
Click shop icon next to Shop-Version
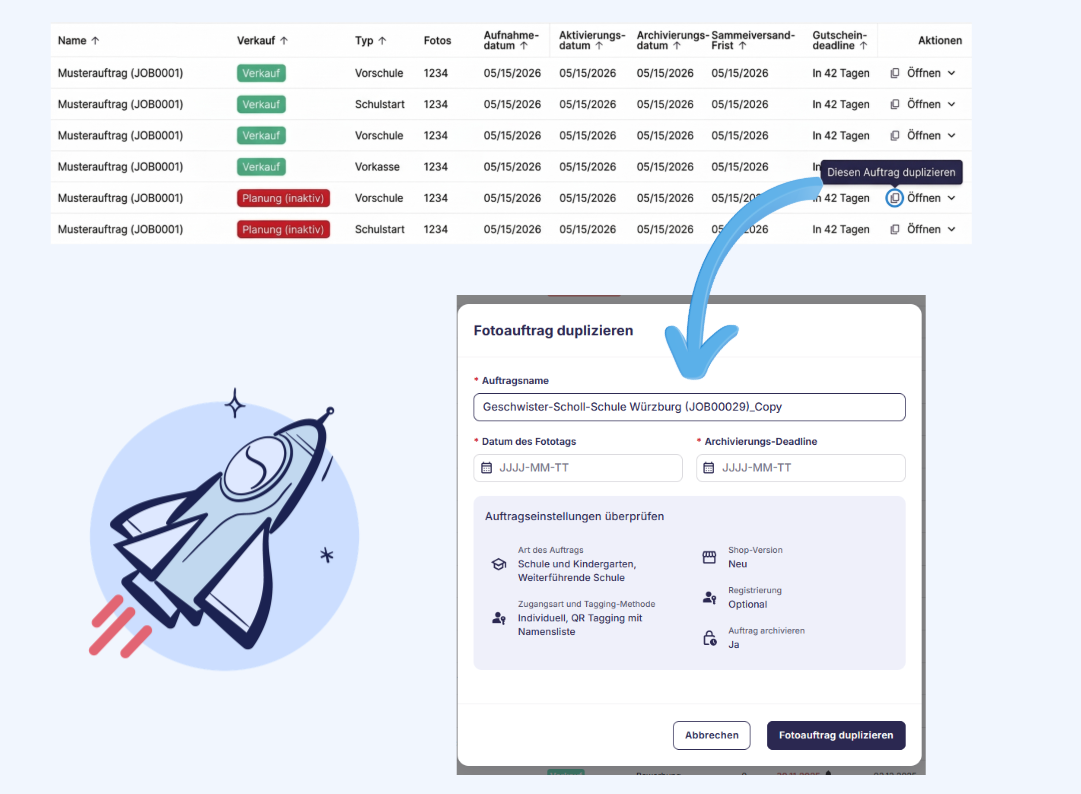click(x=709, y=558)
